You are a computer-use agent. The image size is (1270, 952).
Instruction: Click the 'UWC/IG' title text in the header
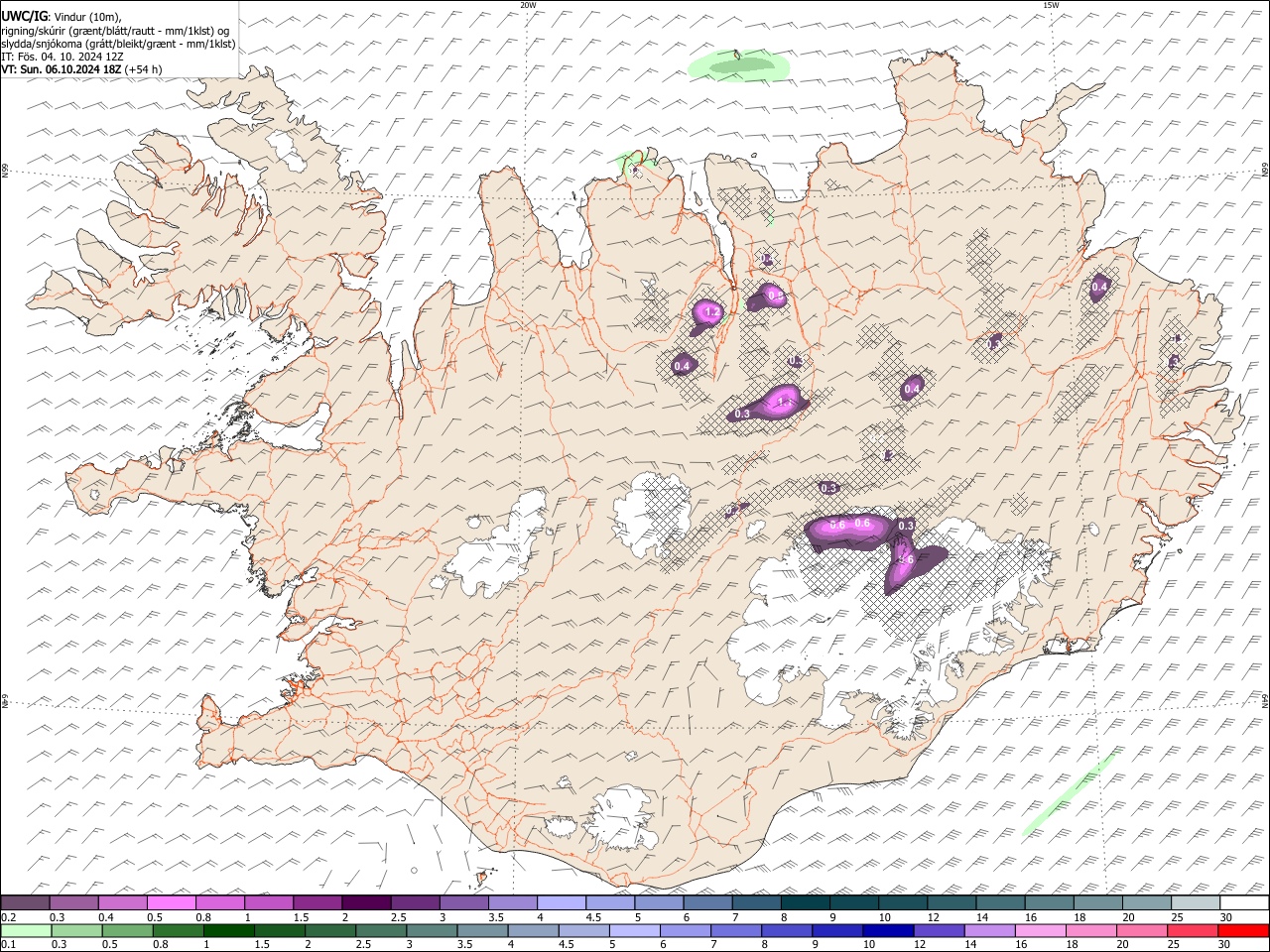coord(25,16)
